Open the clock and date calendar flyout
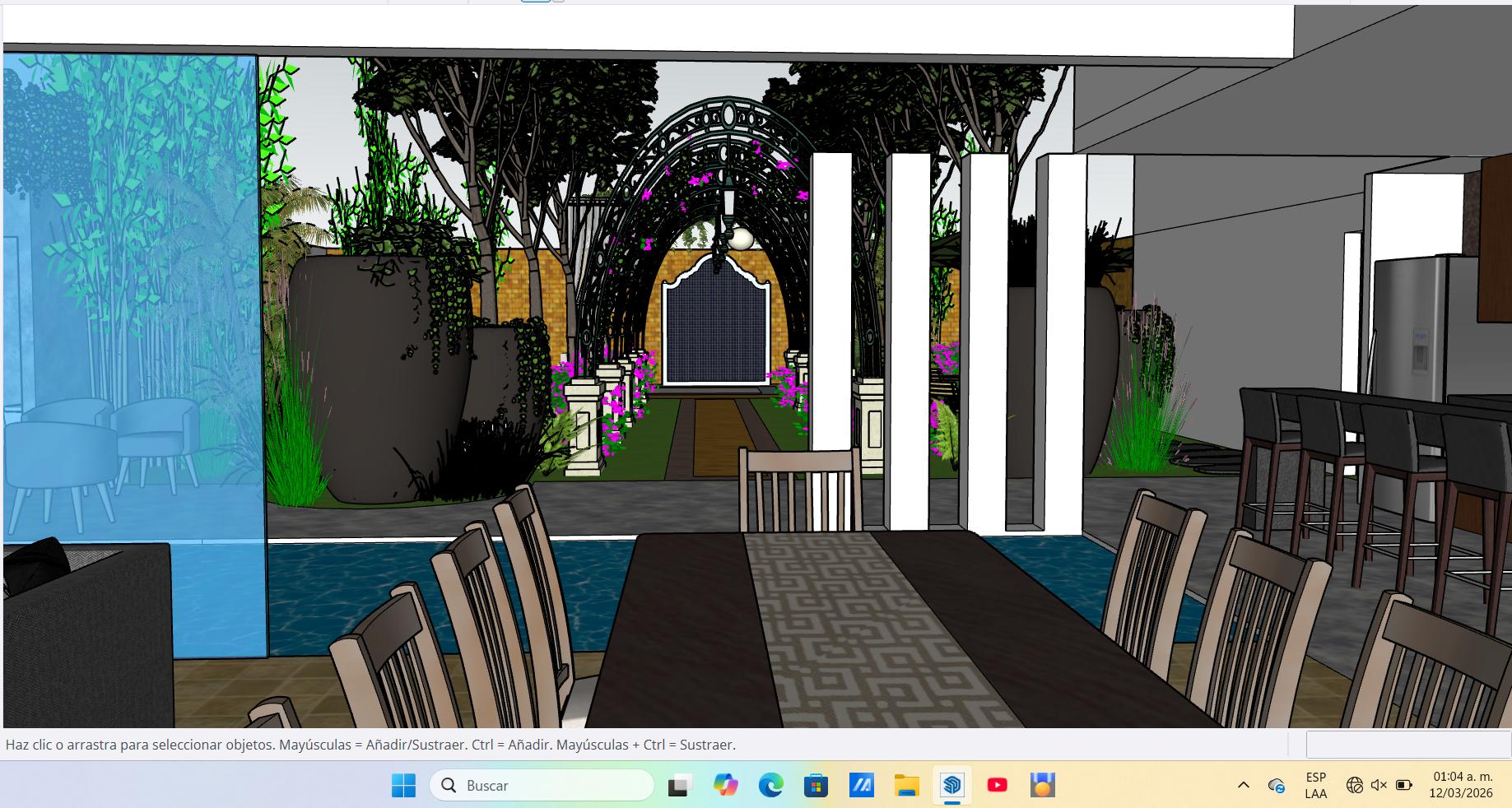 1462,786
